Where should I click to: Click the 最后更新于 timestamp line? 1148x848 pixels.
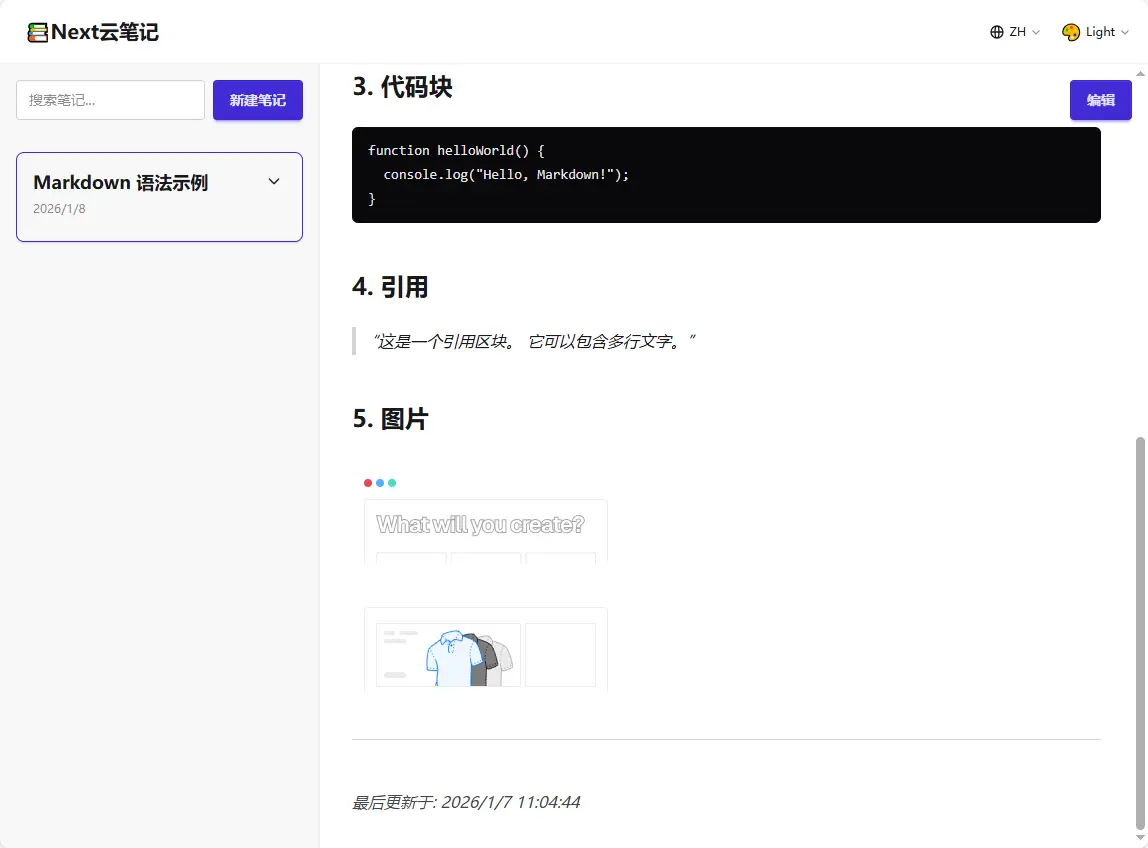pyautogui.click(x=466, y=802)
